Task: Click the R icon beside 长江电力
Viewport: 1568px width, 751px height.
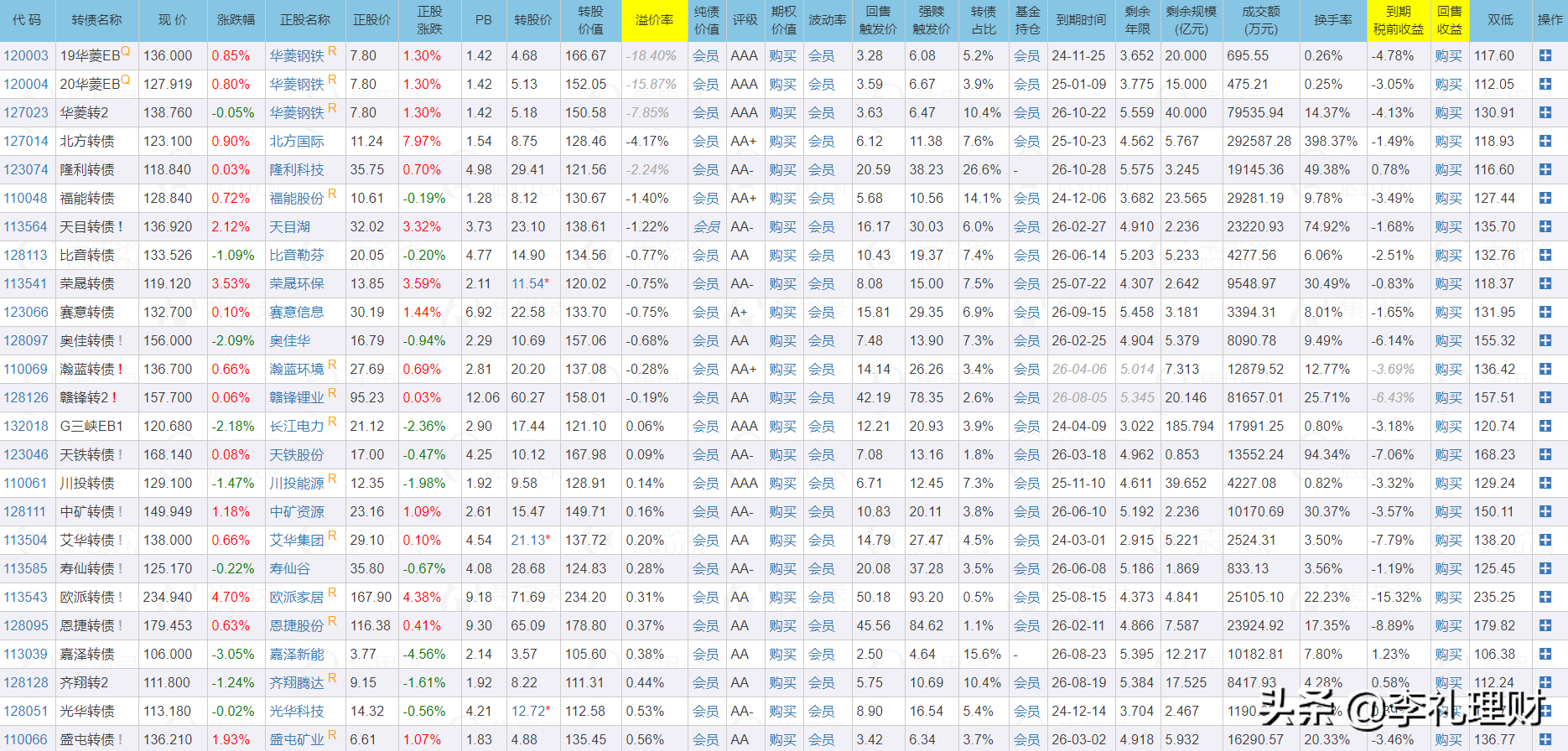Action: click(332, 422)
